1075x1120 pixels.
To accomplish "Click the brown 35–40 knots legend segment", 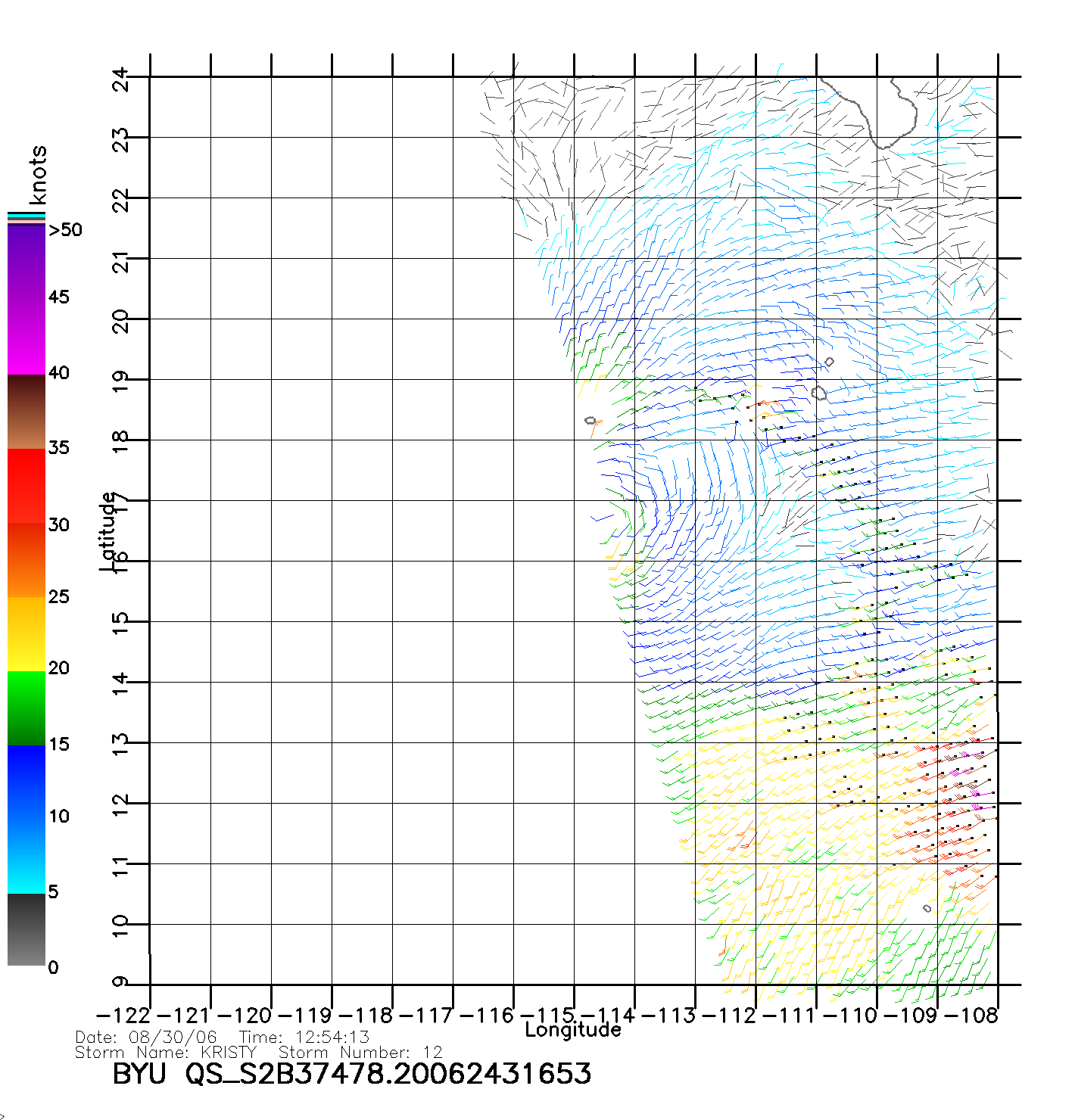I will point(26,412).
